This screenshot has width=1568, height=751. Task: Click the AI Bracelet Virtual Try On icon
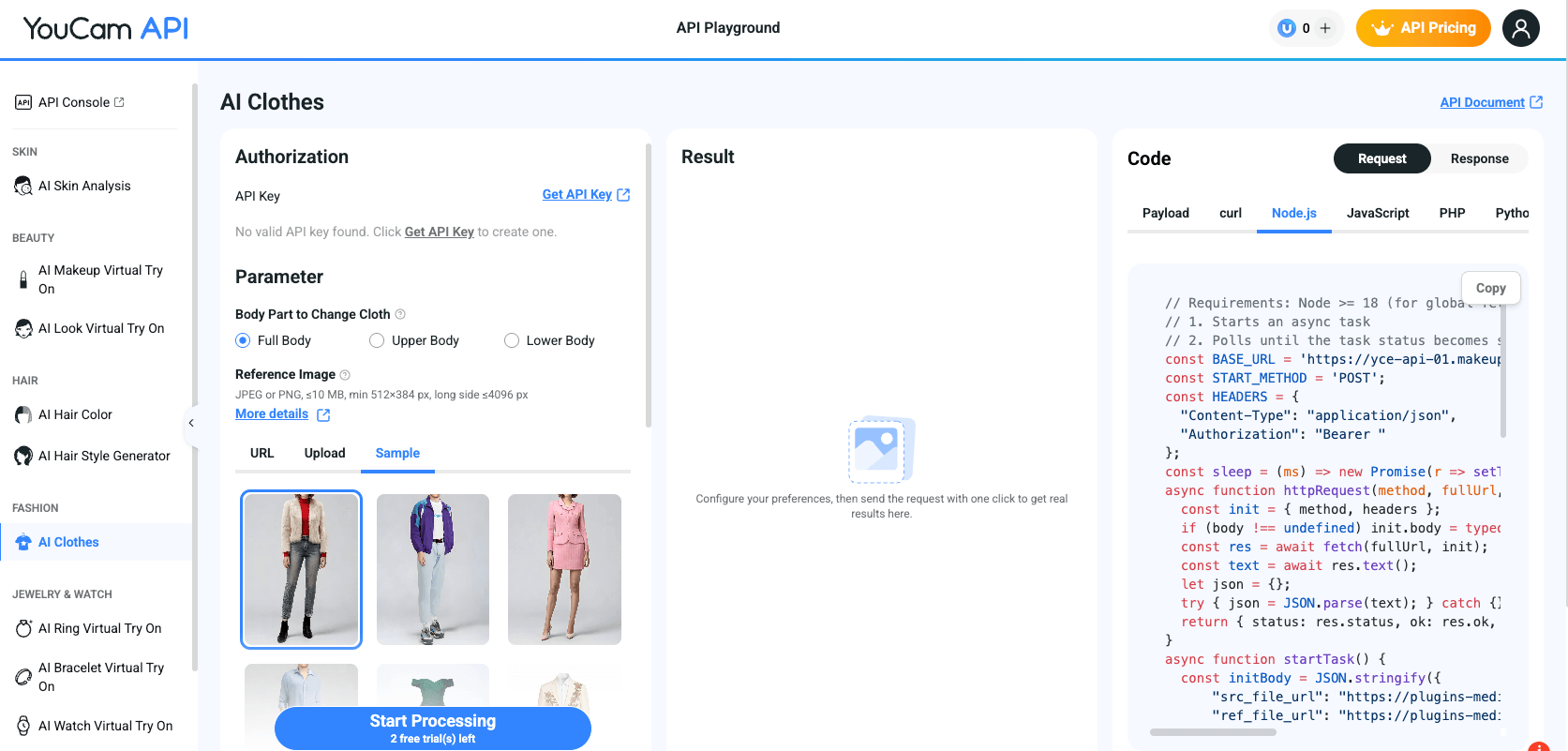coord(23,677)
